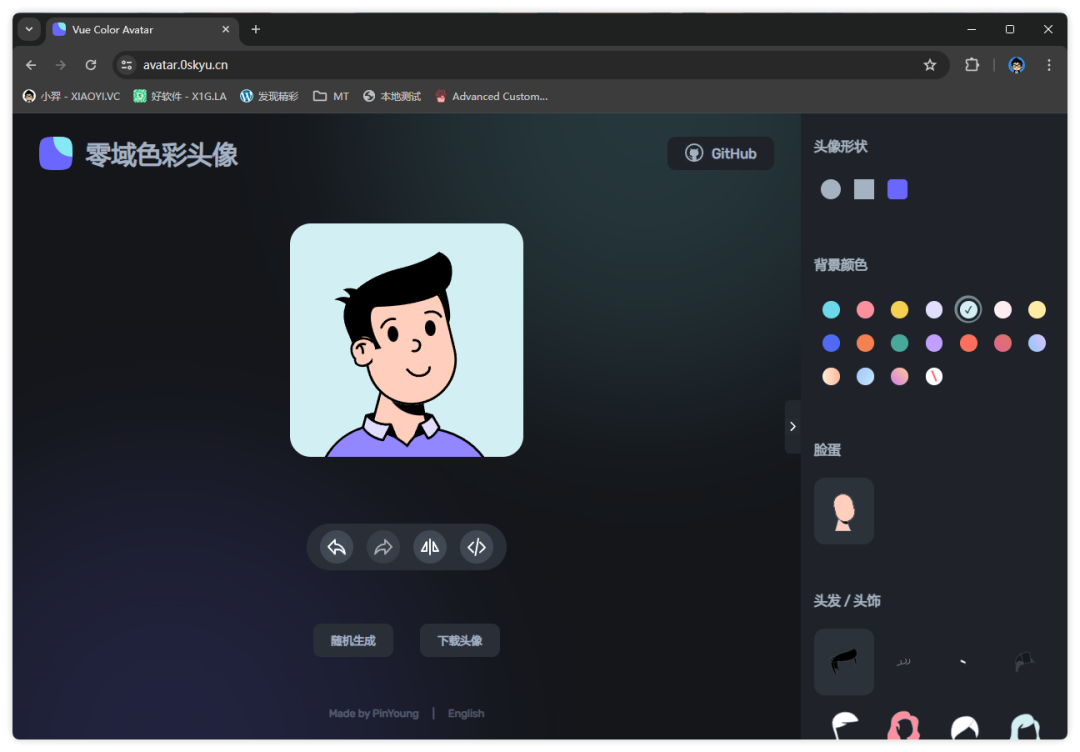Collapse the right settings panel

tap(793, 426)
